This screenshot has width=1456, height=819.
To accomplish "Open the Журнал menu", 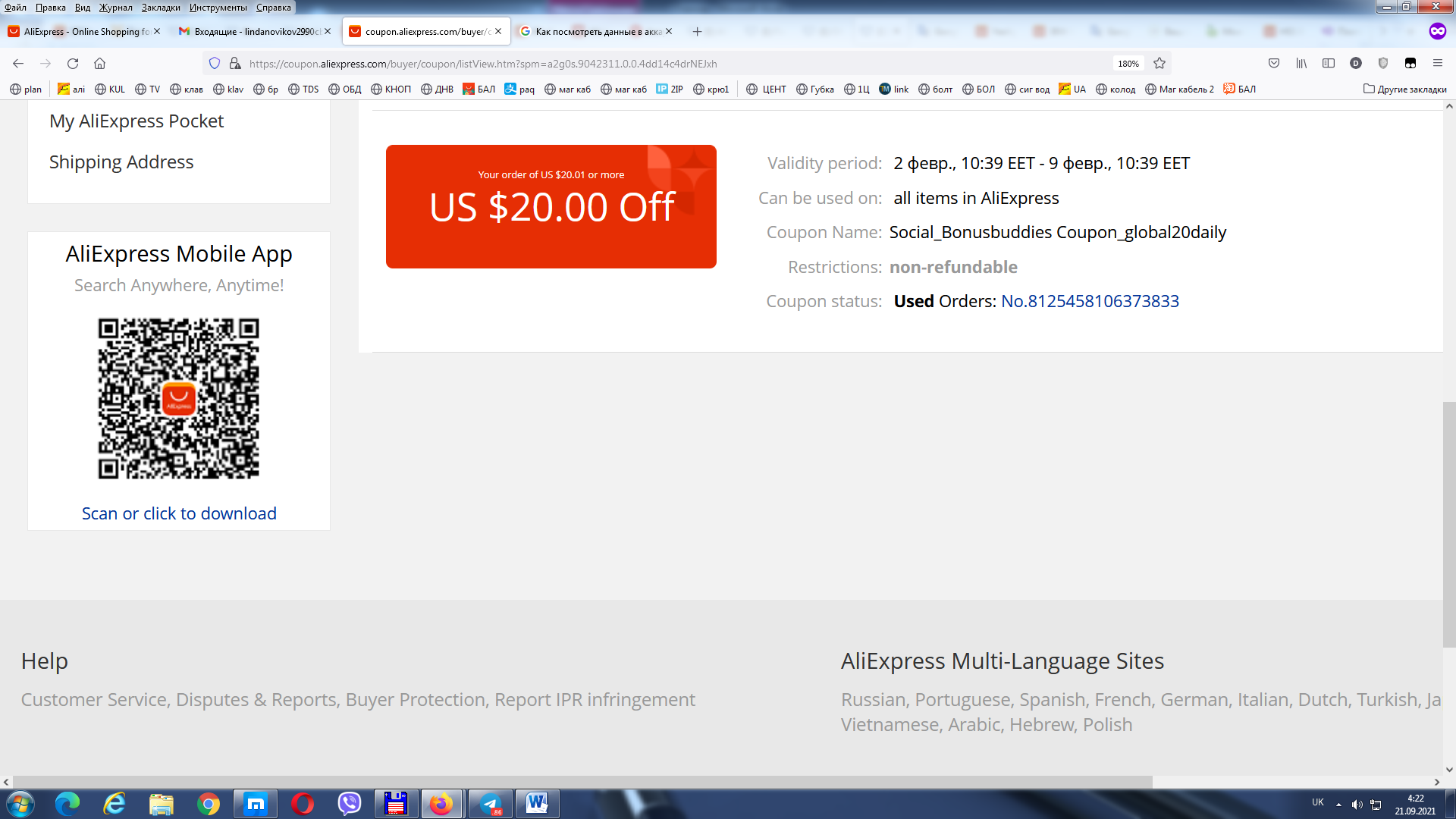I will [115, 8].
